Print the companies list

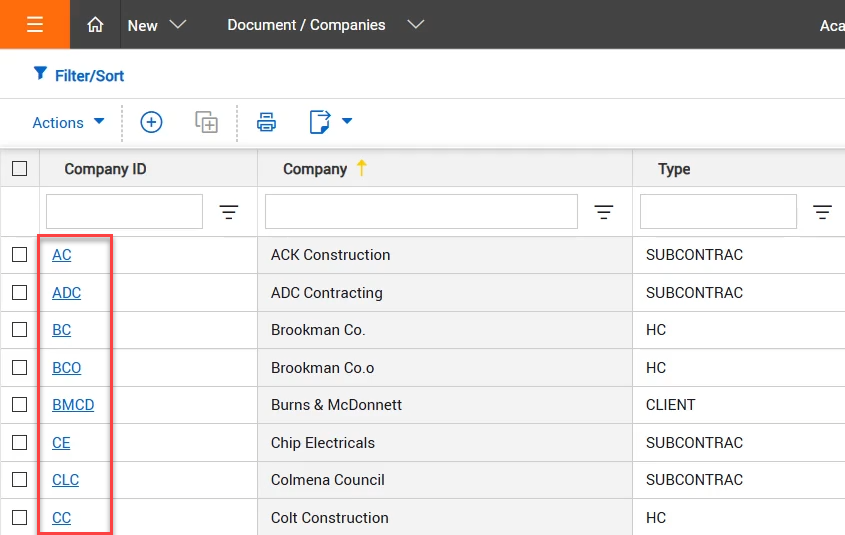tap(266, 122)
